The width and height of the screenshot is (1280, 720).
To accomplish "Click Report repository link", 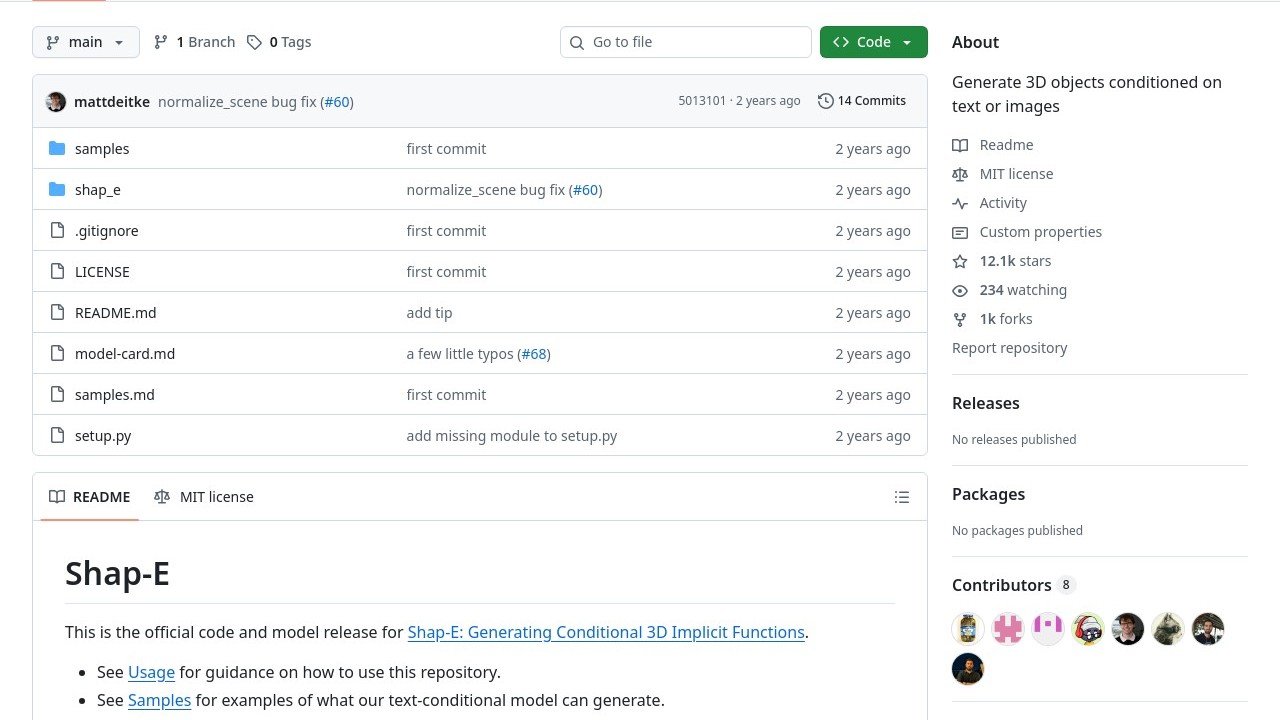I will [x=1009, y=348].
